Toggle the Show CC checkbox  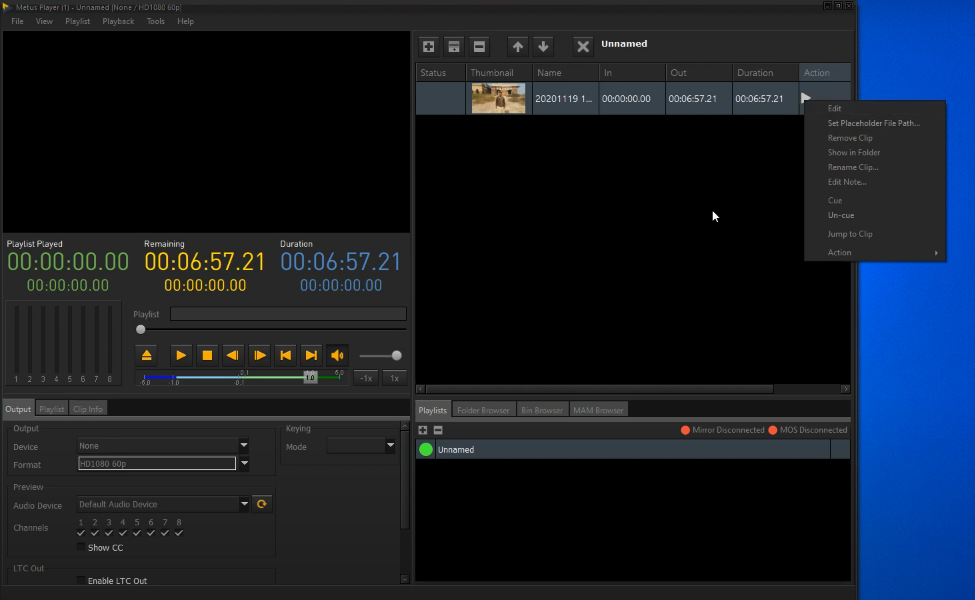[x=81, y=547]
